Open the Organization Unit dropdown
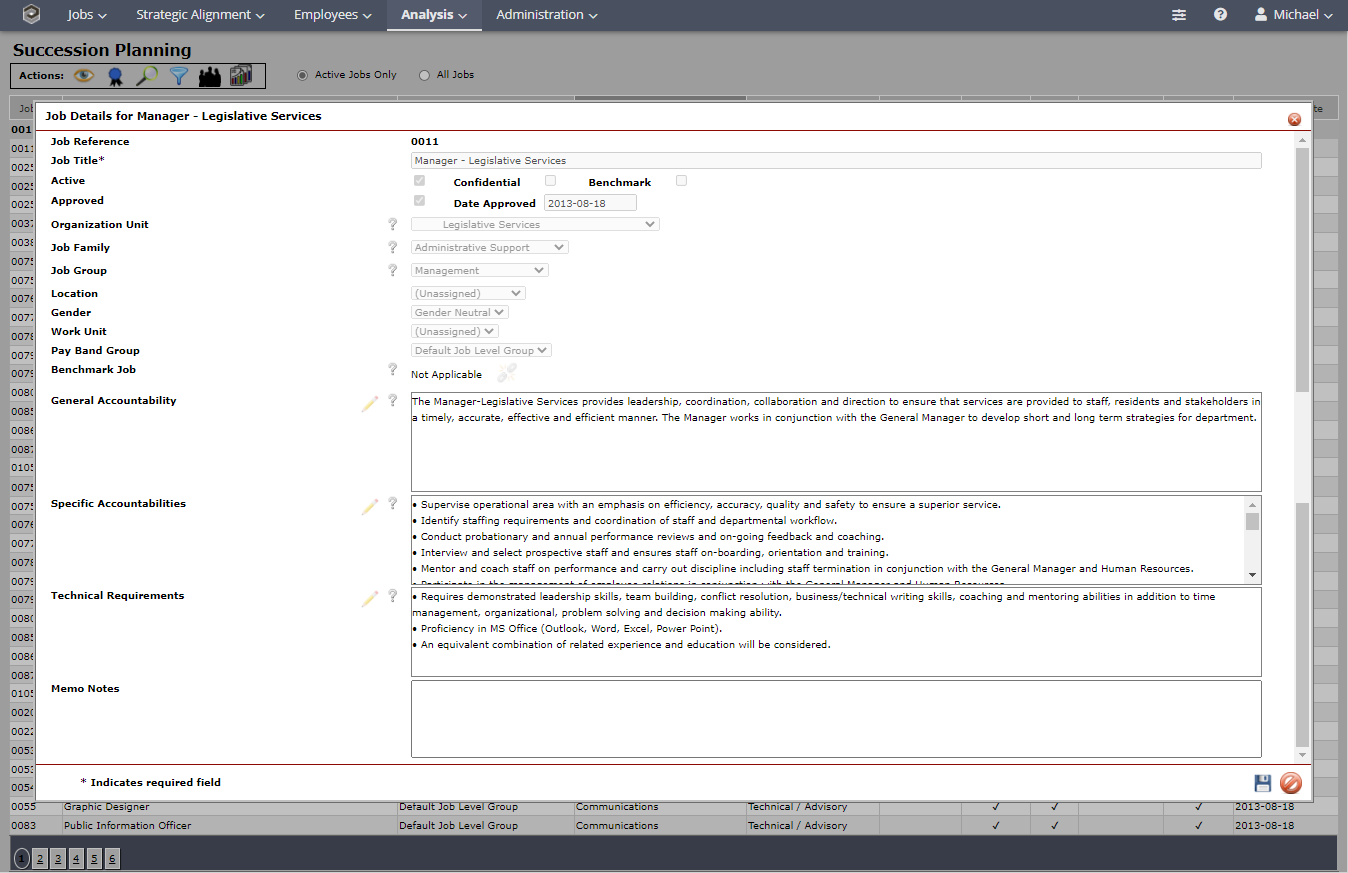1348x873 pixels. click(x=535, y=225)
